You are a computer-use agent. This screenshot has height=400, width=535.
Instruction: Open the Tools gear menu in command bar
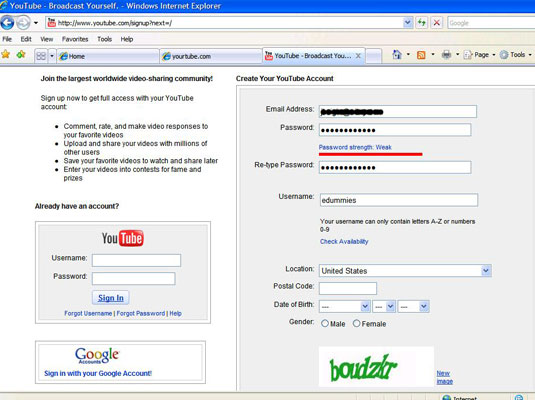pos(516,55)
